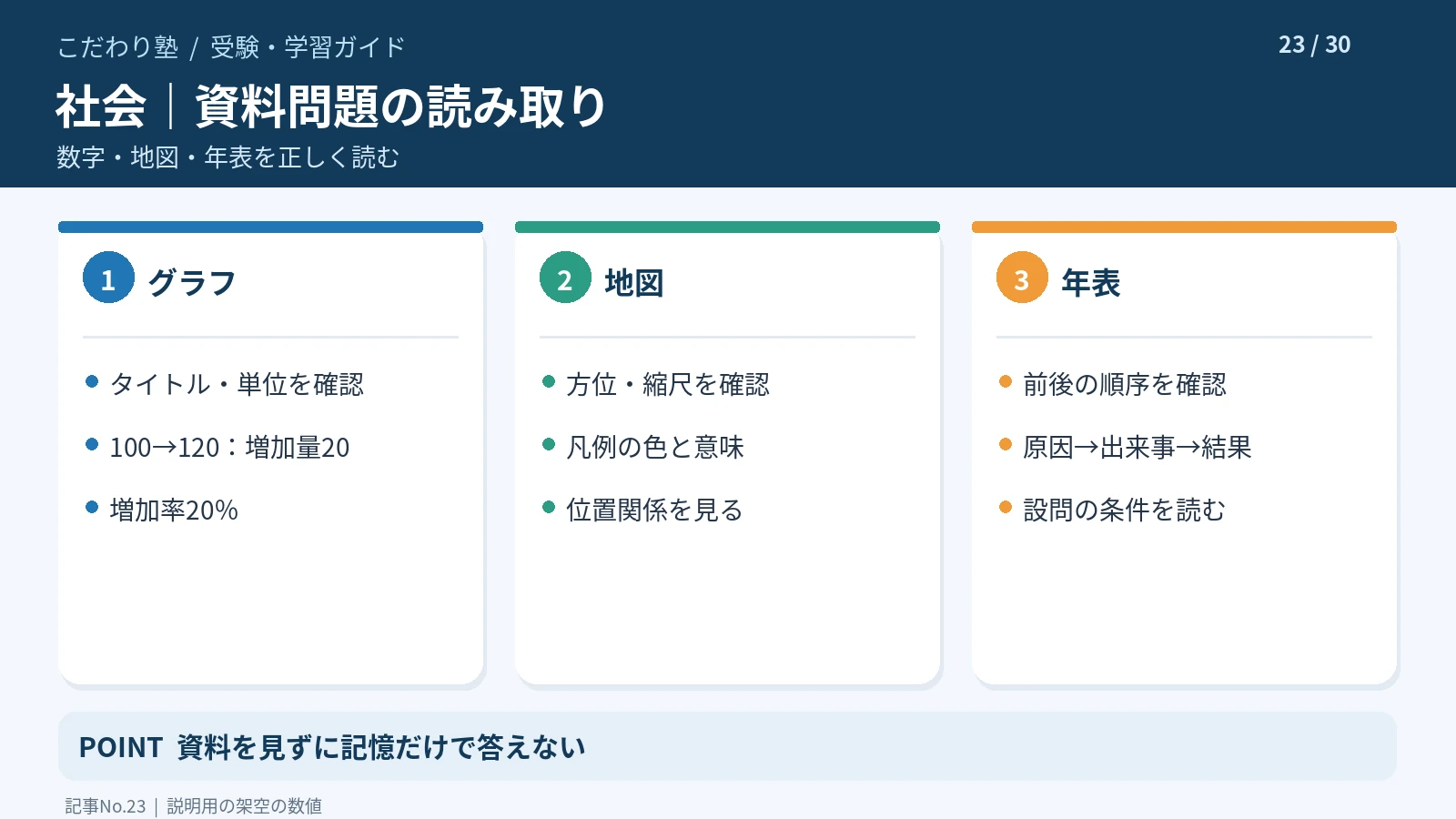Click the breadcrumb こだわり塾 / 受験・学習ガイド
Viewport: 1456px width, 819px height.
coord(231,46)
